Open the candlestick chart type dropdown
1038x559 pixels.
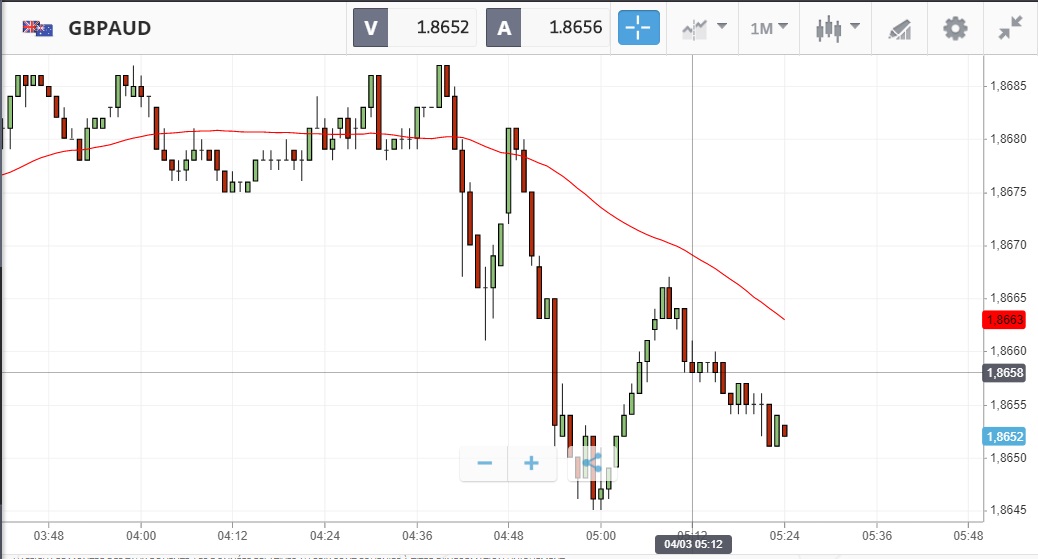point(837,28)
